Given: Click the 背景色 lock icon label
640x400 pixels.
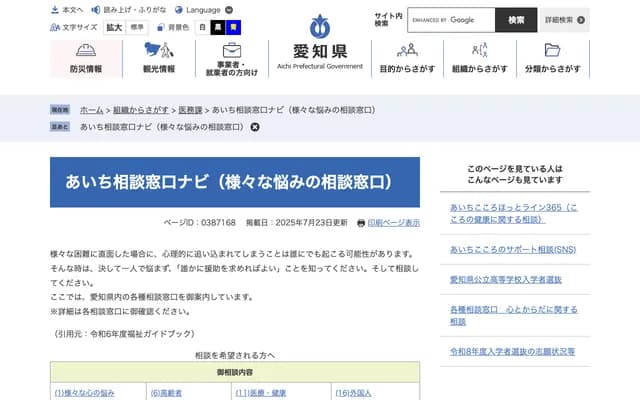Looking at the screenshot, I should click(173, 27).
